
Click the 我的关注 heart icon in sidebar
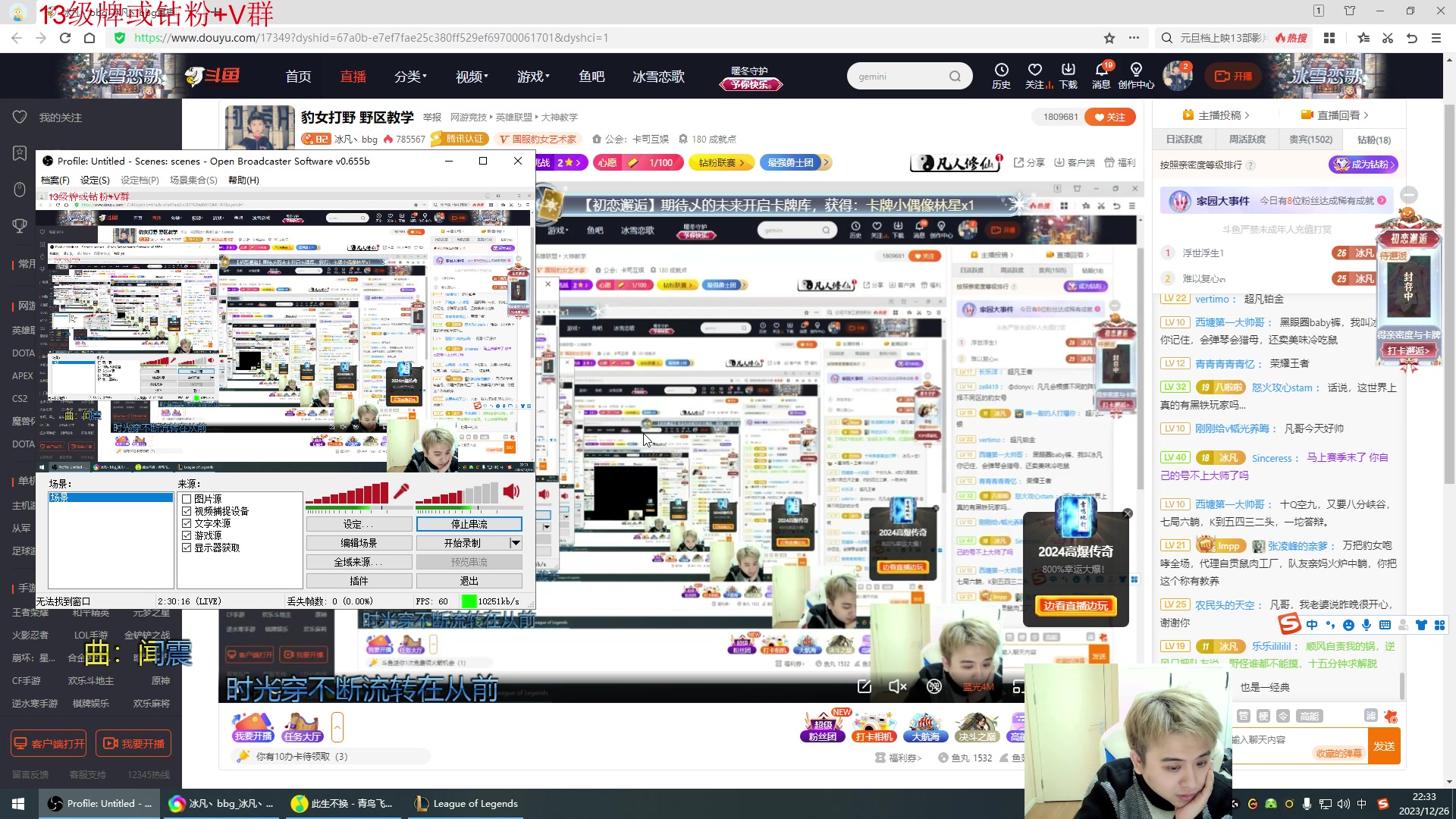coord(20,117)
